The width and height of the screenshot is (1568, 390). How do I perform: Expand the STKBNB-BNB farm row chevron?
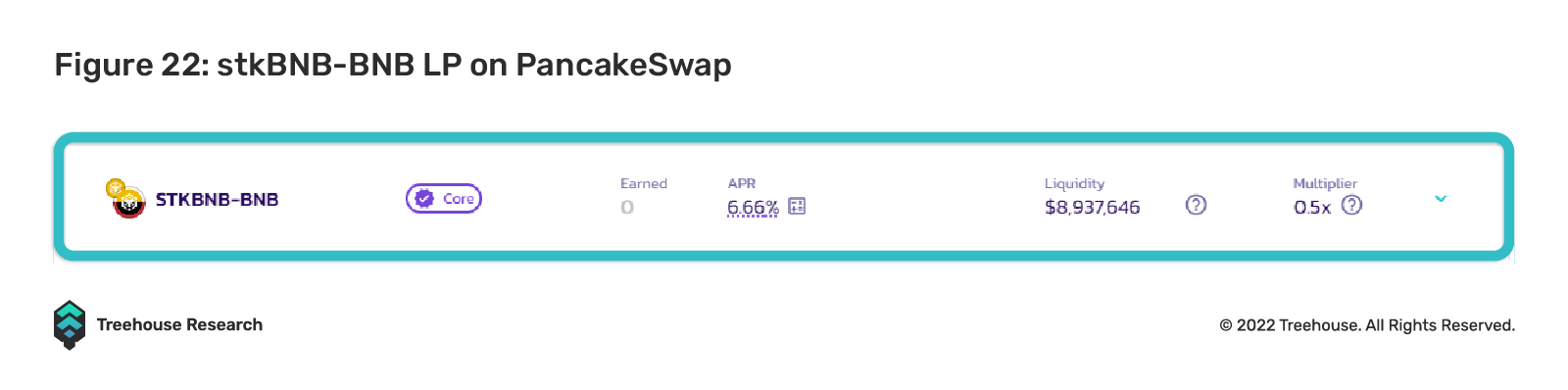pyautogui.click(x=1441, y=199)
